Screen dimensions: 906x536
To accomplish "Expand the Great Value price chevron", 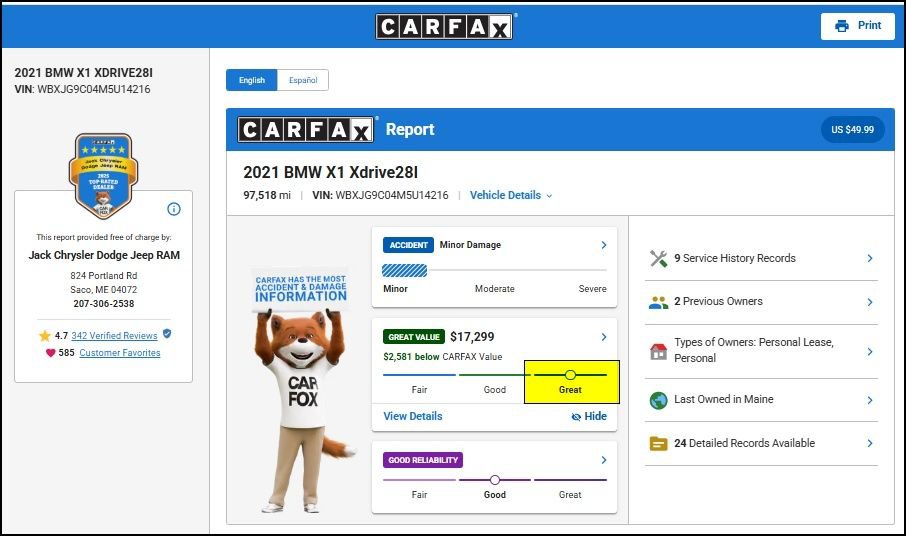I will click(604, 337).
